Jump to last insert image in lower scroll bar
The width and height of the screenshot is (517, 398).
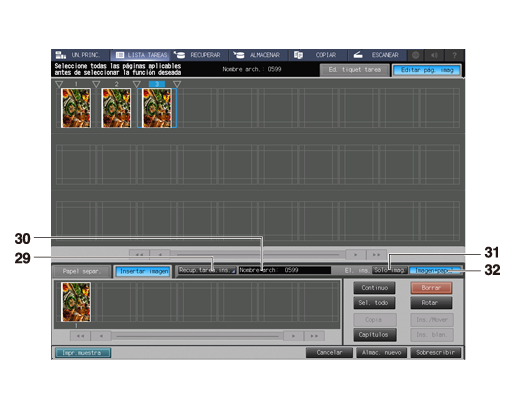pyautogui.click(x=314, y=336)
